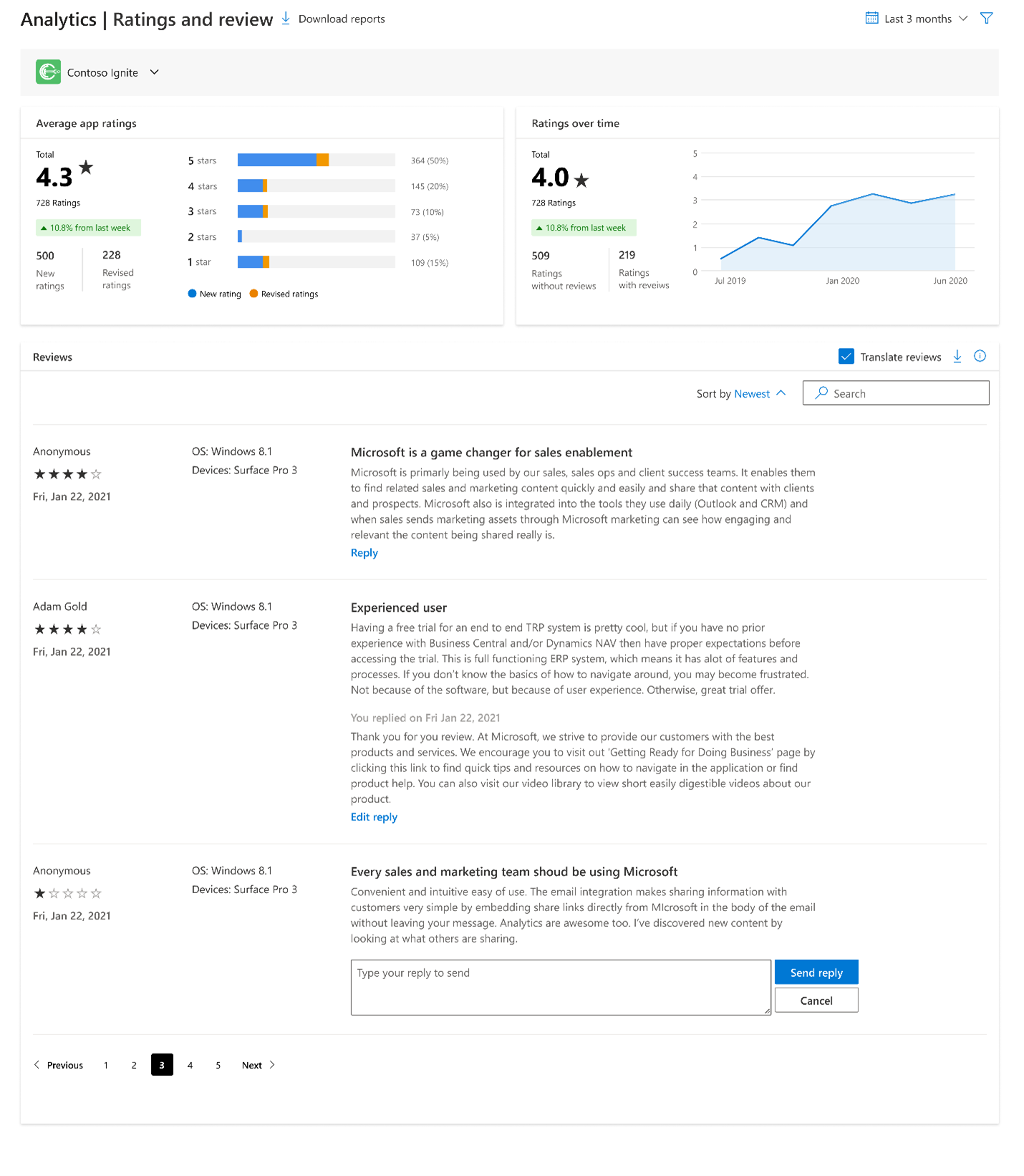Click the 109 (15%) count
The image size is (1024, 1176).
tap(430, 263)
